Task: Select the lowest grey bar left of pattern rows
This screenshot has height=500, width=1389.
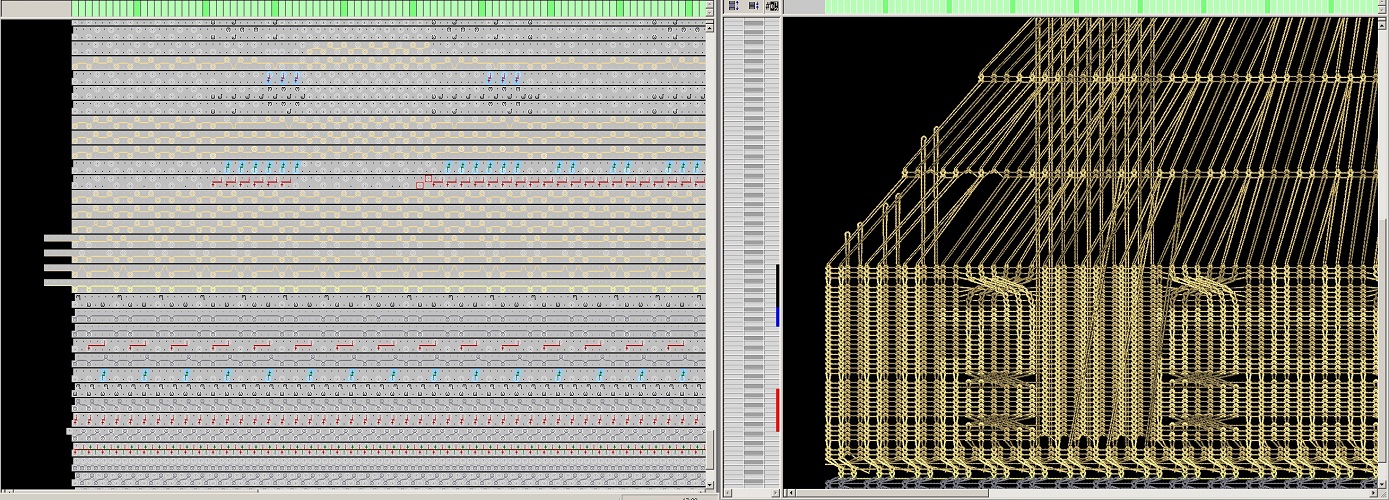Action: [57, 283]
